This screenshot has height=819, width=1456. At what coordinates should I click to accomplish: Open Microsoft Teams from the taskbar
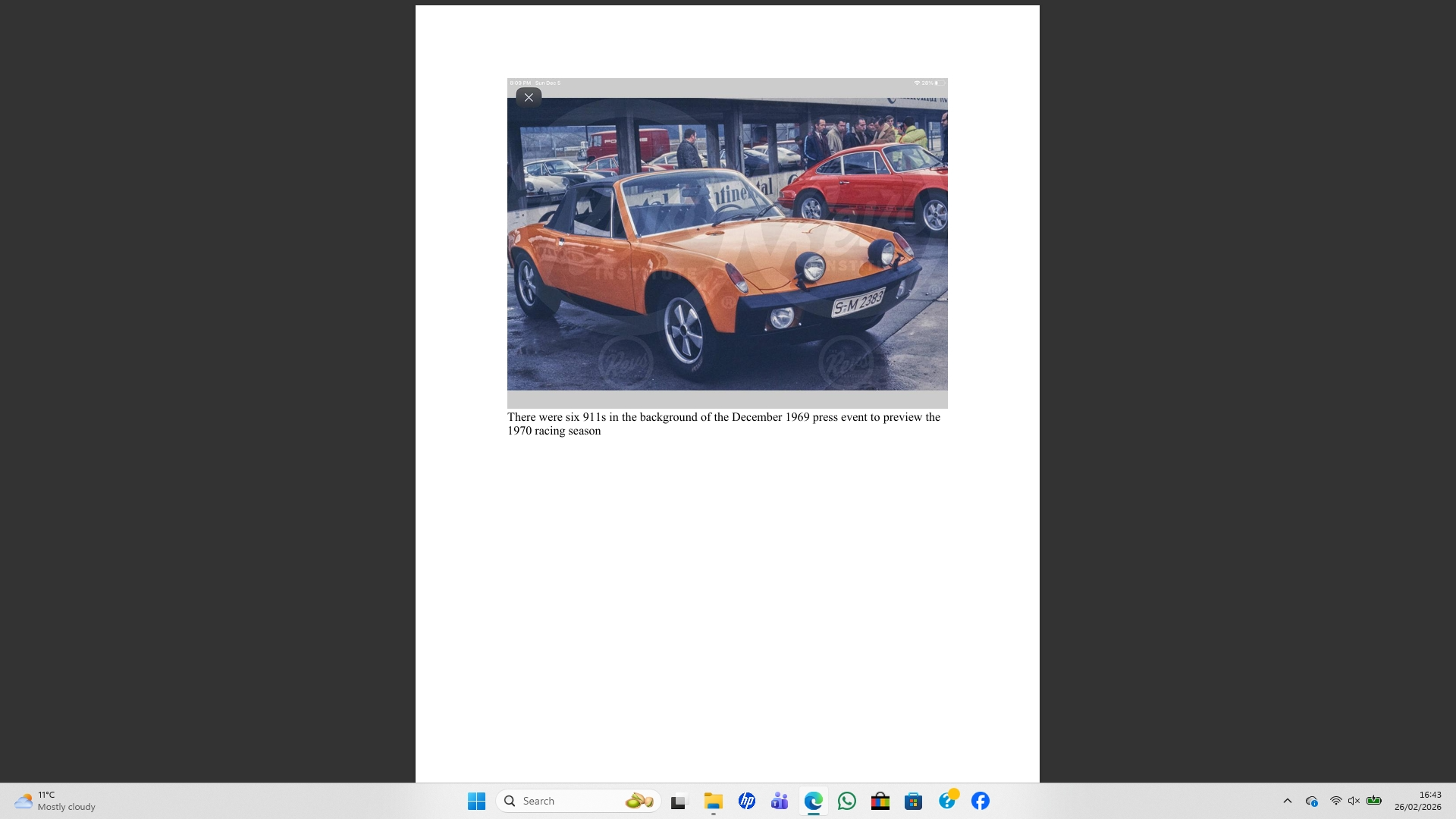[x=780, y=801]
